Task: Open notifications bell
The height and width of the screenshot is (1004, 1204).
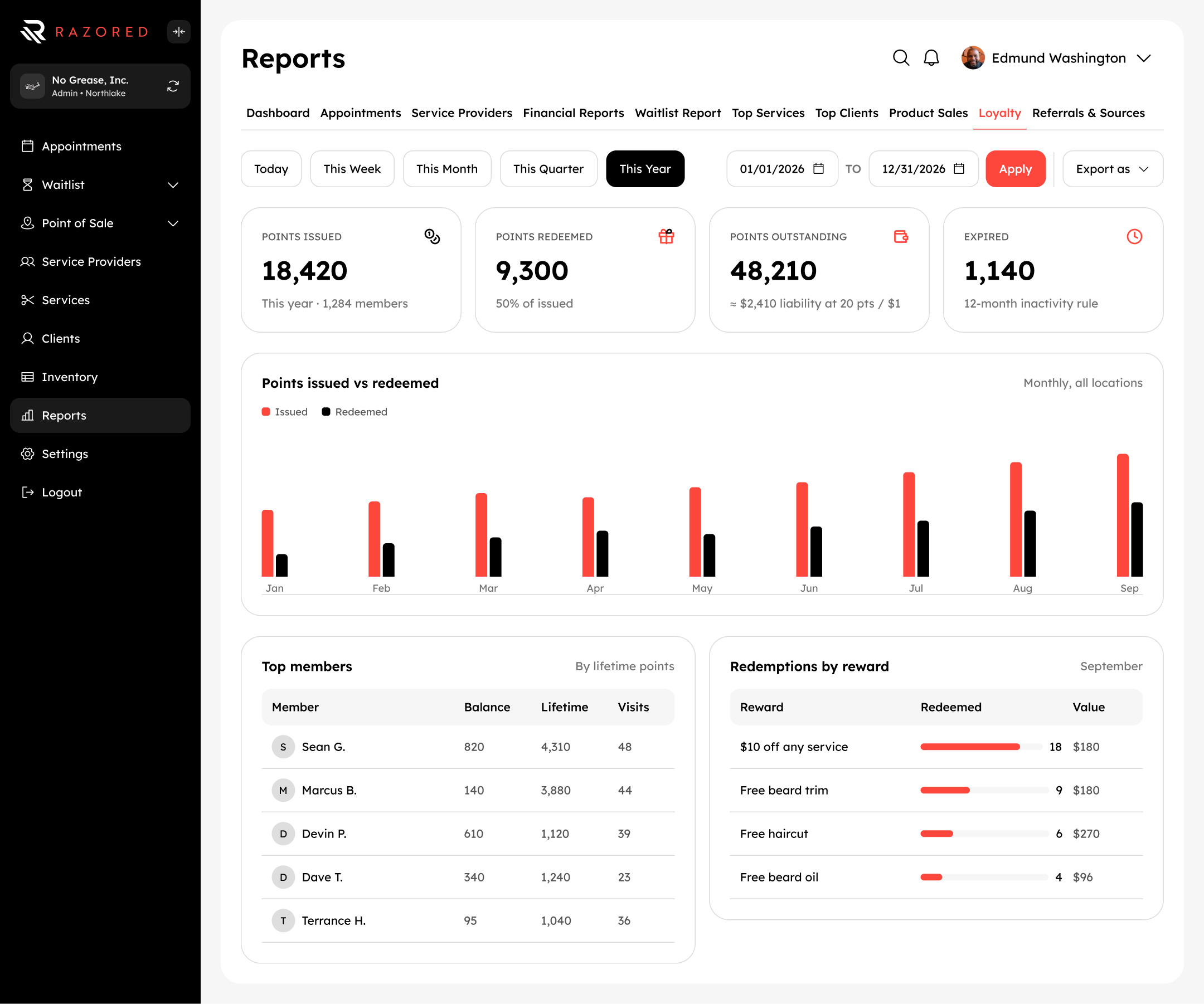Action: pos(931,58)
